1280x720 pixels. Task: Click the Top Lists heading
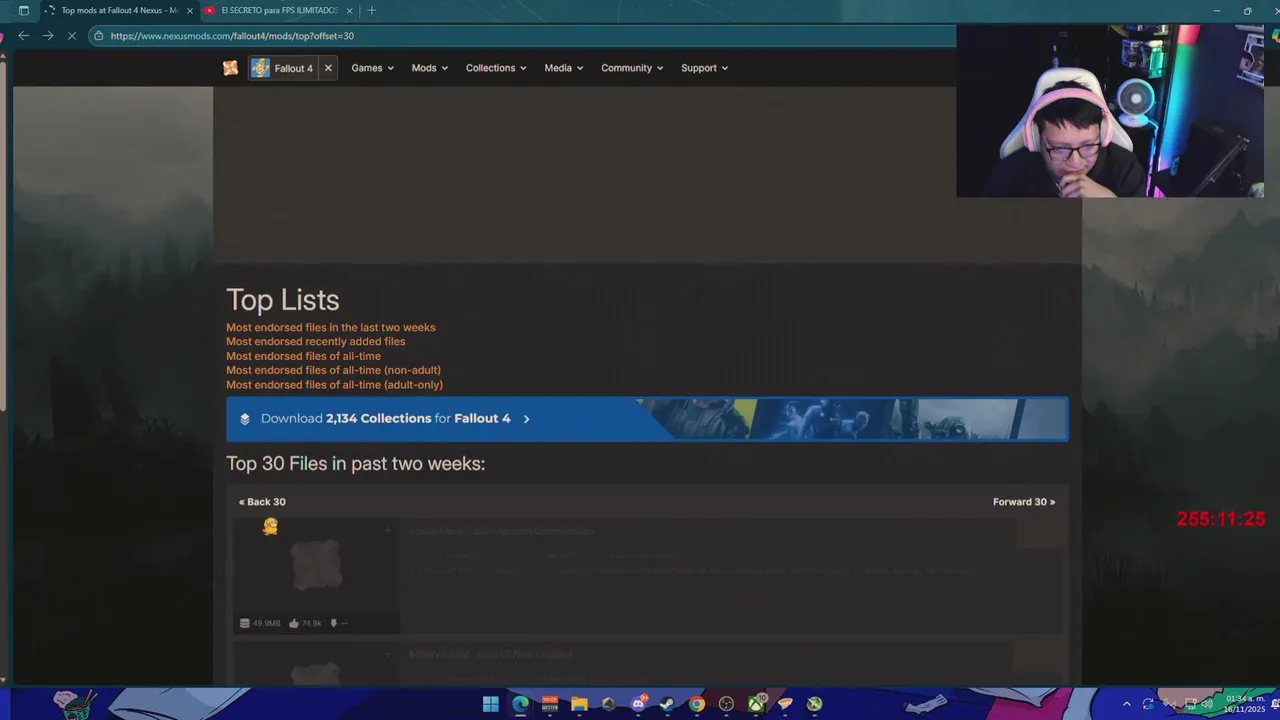[x=283, y=300]
